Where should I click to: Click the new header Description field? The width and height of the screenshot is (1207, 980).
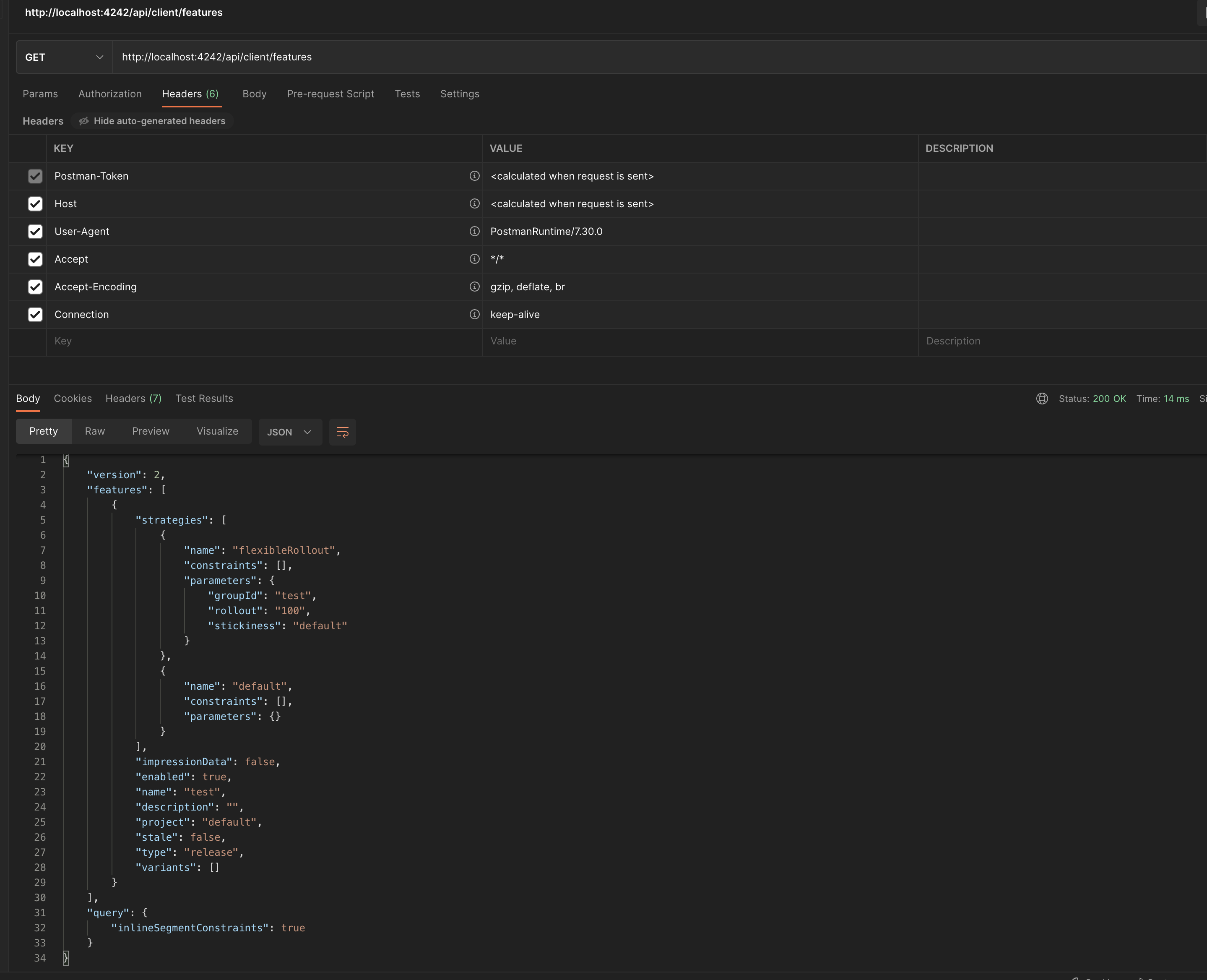tap(1063, 341)
